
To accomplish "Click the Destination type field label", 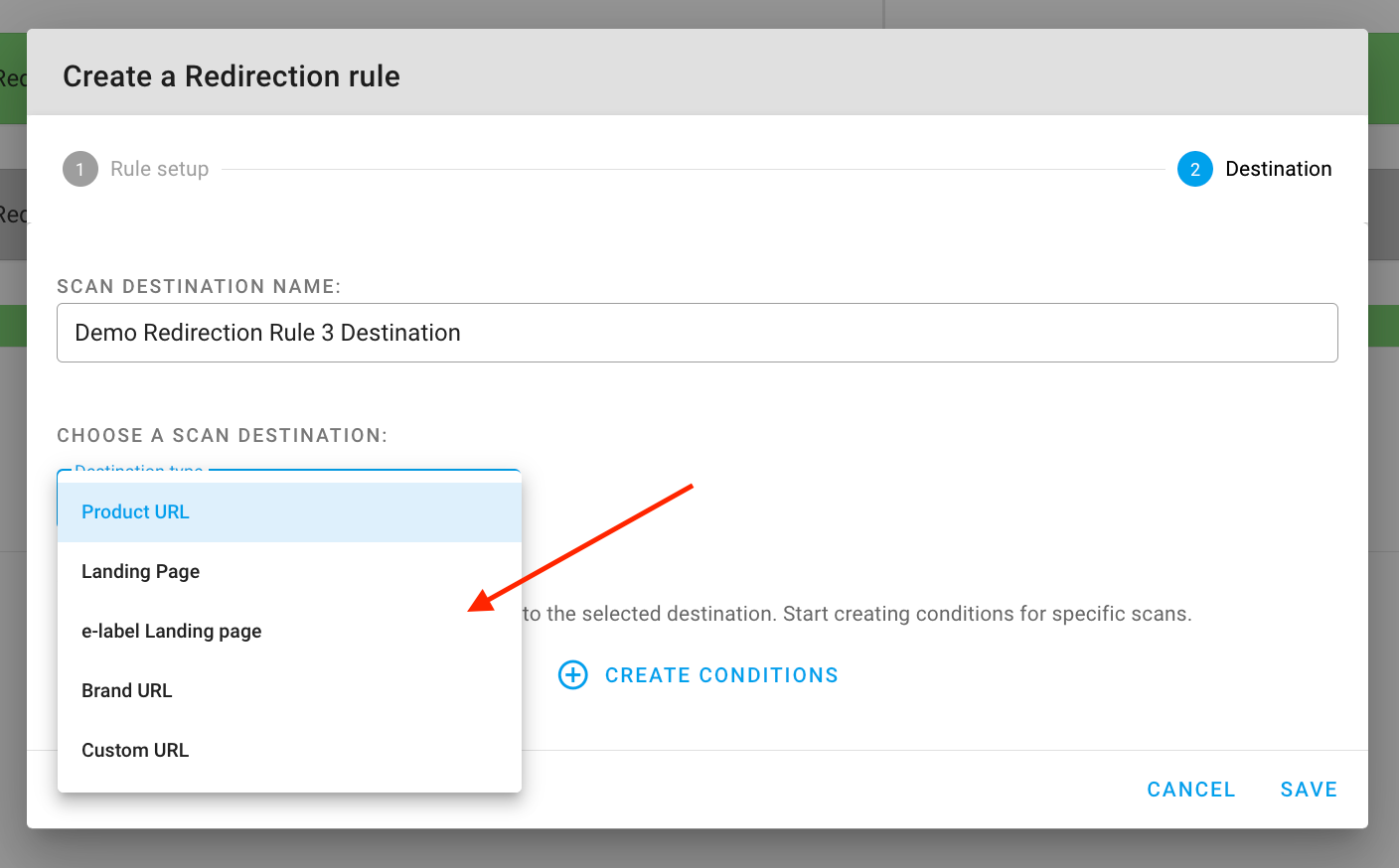I will coord(139,469).
